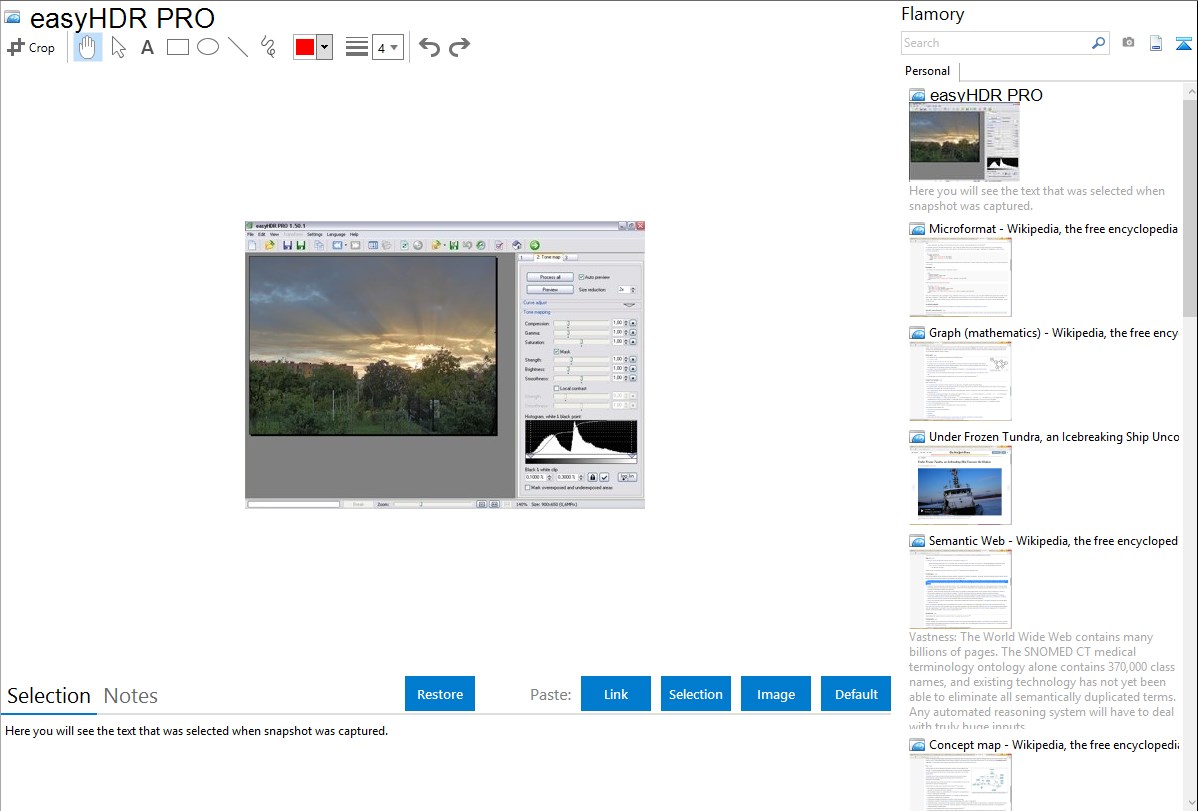
Task: Paste as Link
Action: [616, 694]
